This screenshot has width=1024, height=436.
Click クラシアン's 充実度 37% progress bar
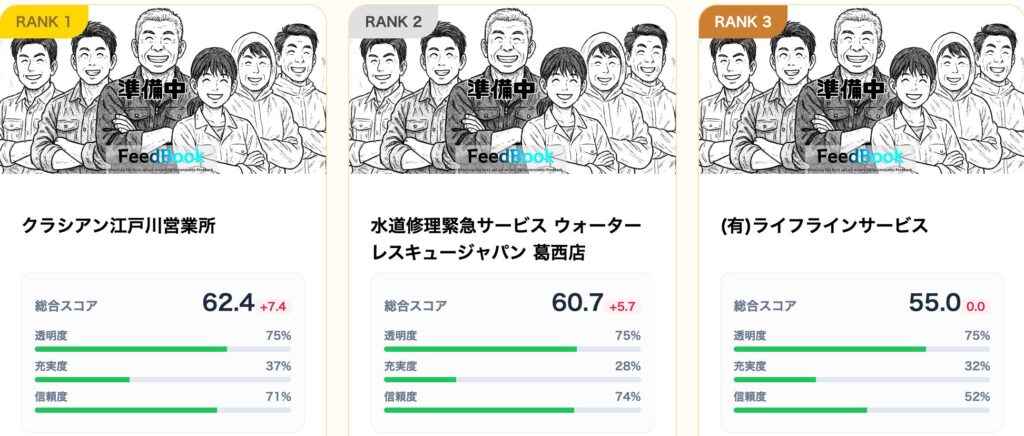coord(163,379)
